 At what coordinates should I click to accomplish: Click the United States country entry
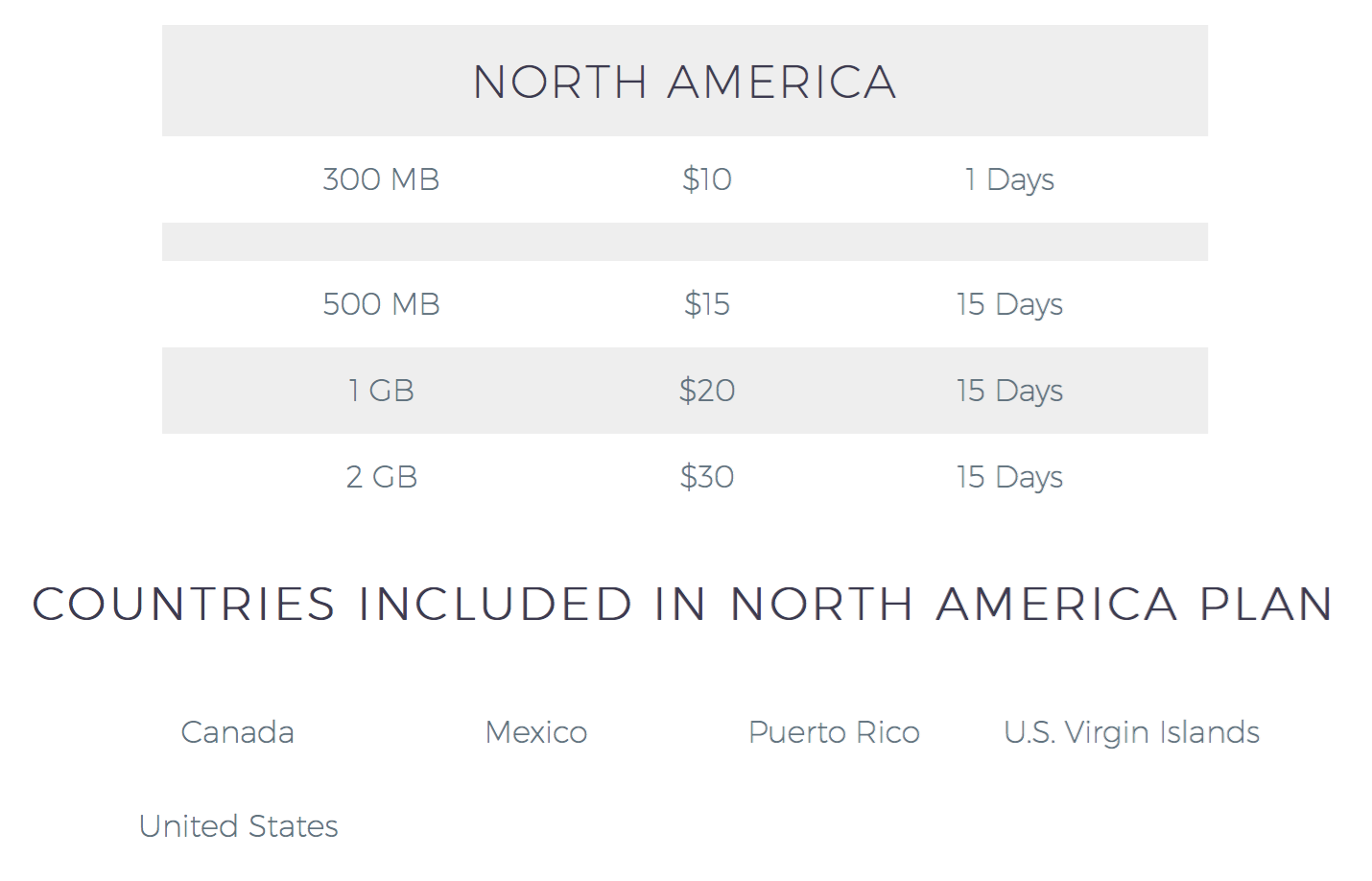[238, 826]
